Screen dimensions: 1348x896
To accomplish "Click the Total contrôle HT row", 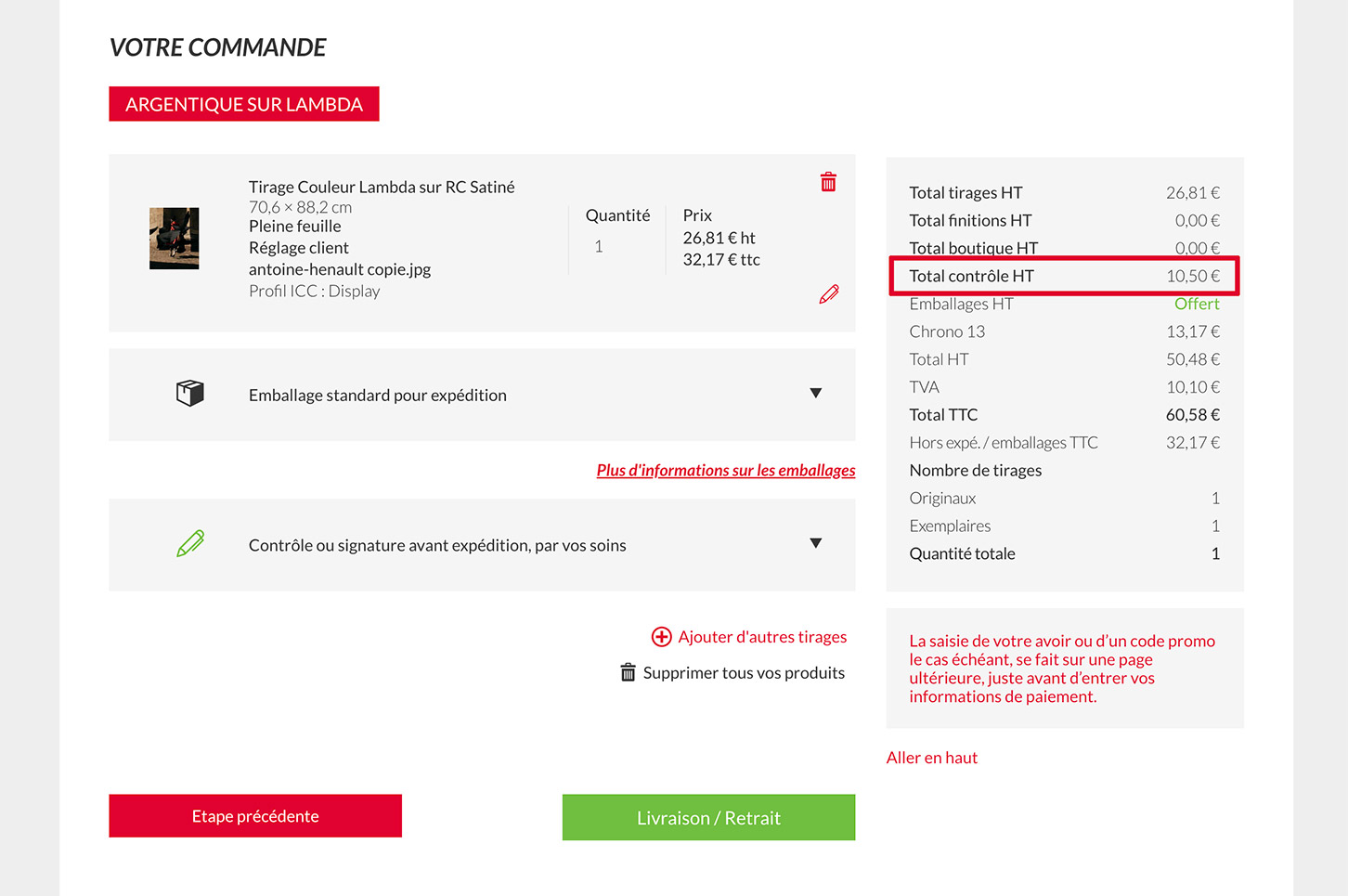I will click(x=1064, y=276).
